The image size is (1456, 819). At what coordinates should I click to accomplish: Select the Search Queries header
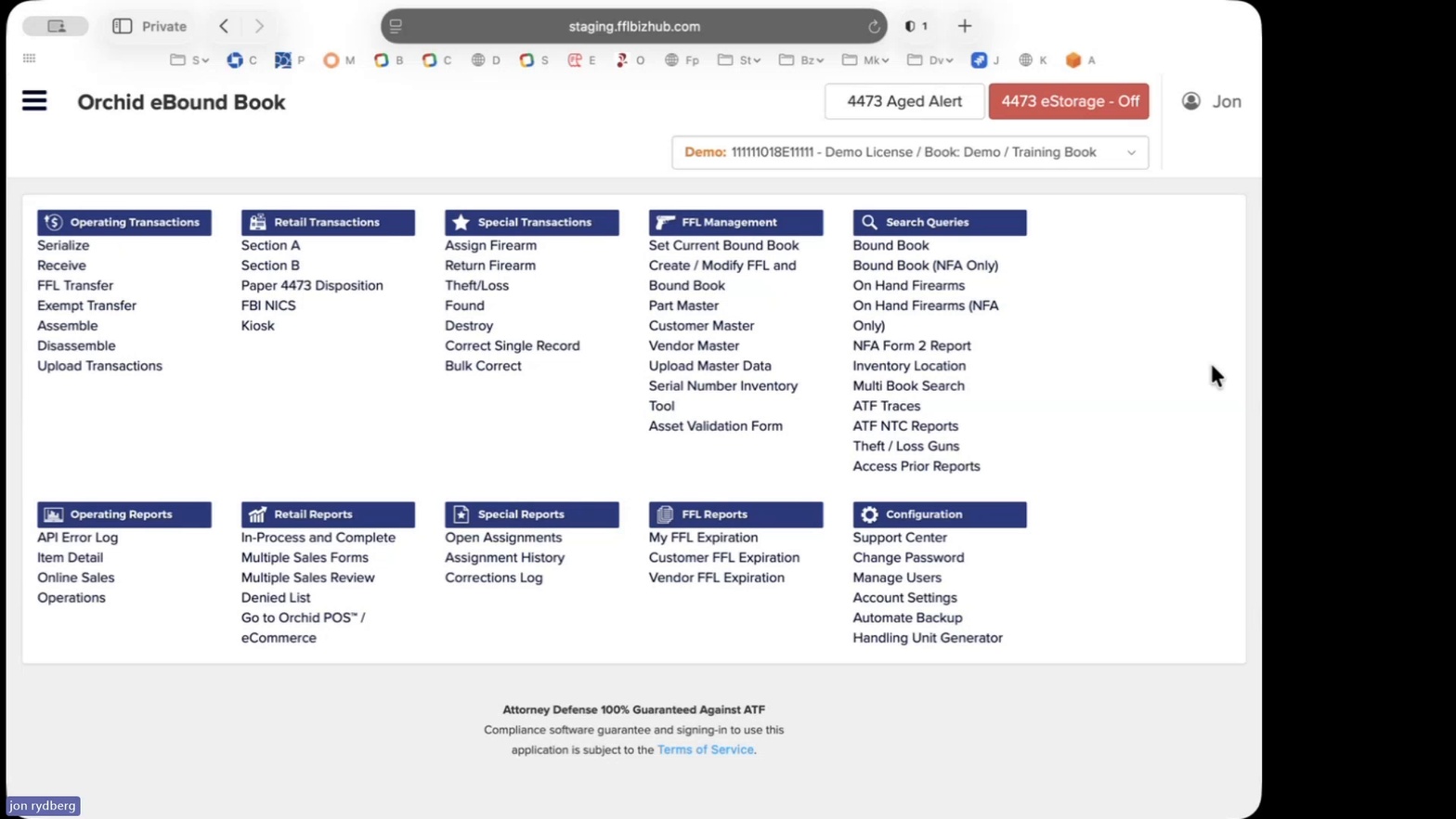[940, 222]
